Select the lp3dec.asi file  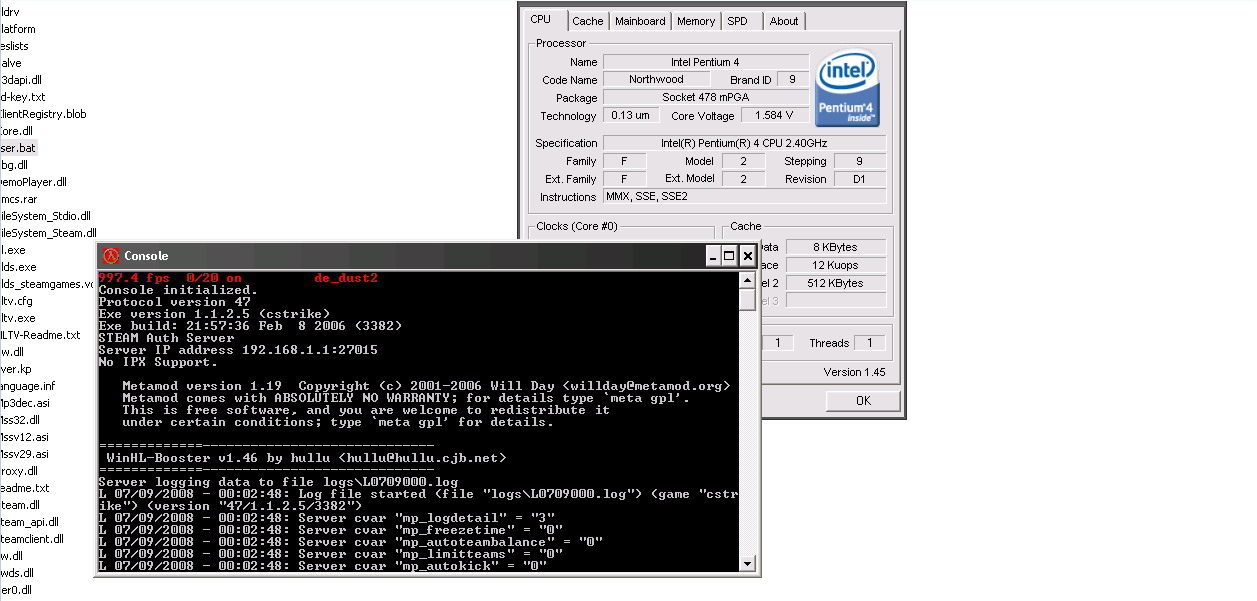click(x=25, y=403)
